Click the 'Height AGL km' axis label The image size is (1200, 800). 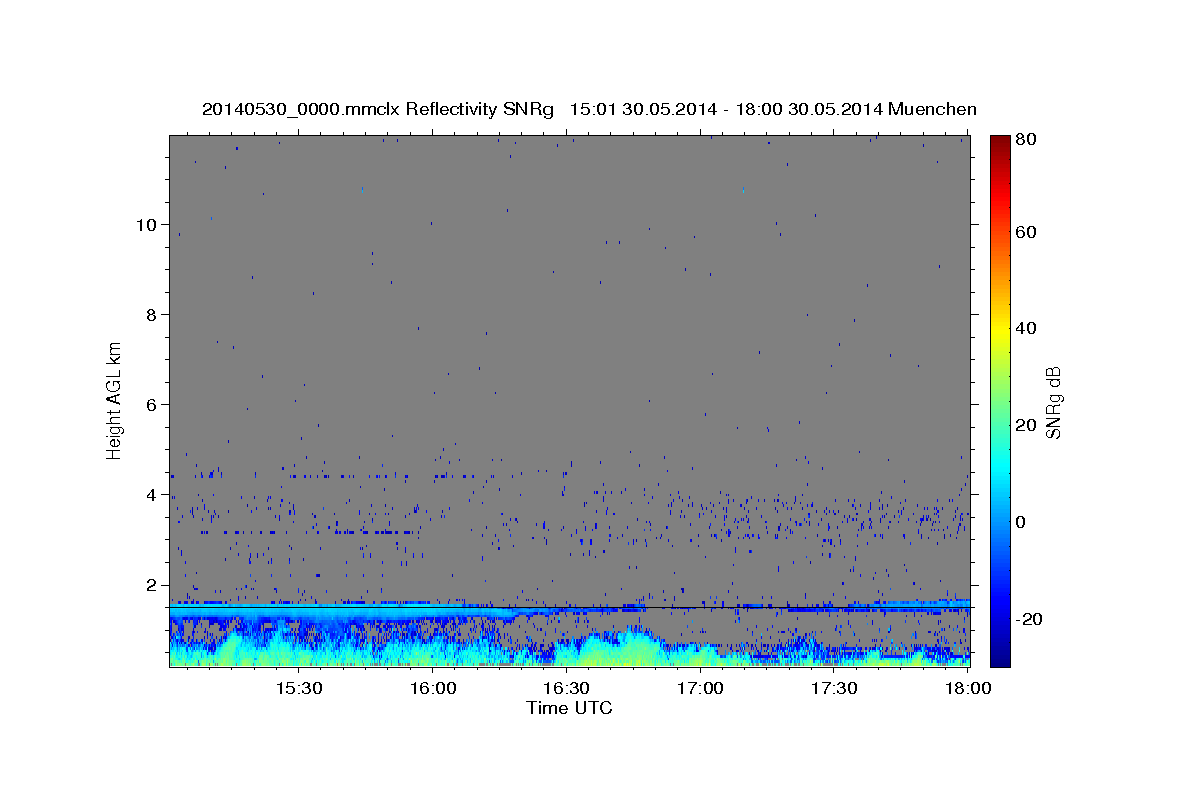[115, 400]
